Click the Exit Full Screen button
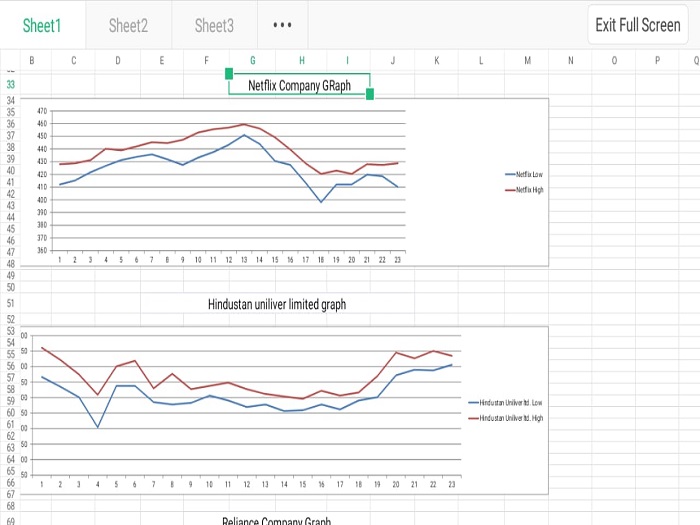Image resolution: width=700 pixels, height=525 pixels. [x=638, y=25]
